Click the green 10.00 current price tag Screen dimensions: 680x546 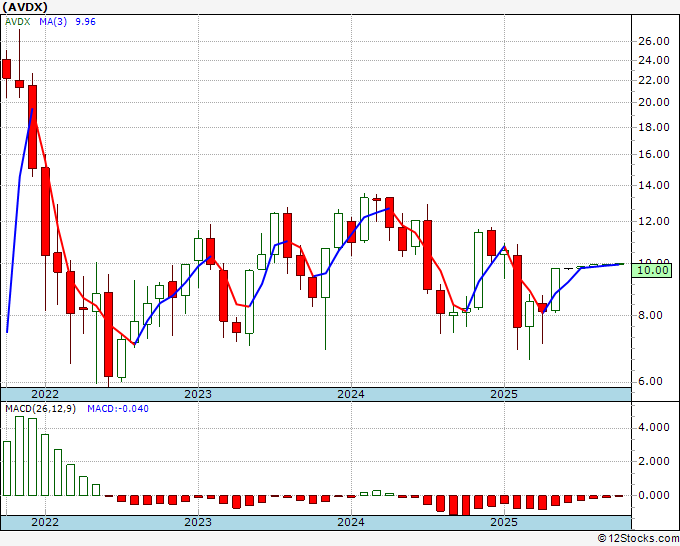click(x=652, y=271)
